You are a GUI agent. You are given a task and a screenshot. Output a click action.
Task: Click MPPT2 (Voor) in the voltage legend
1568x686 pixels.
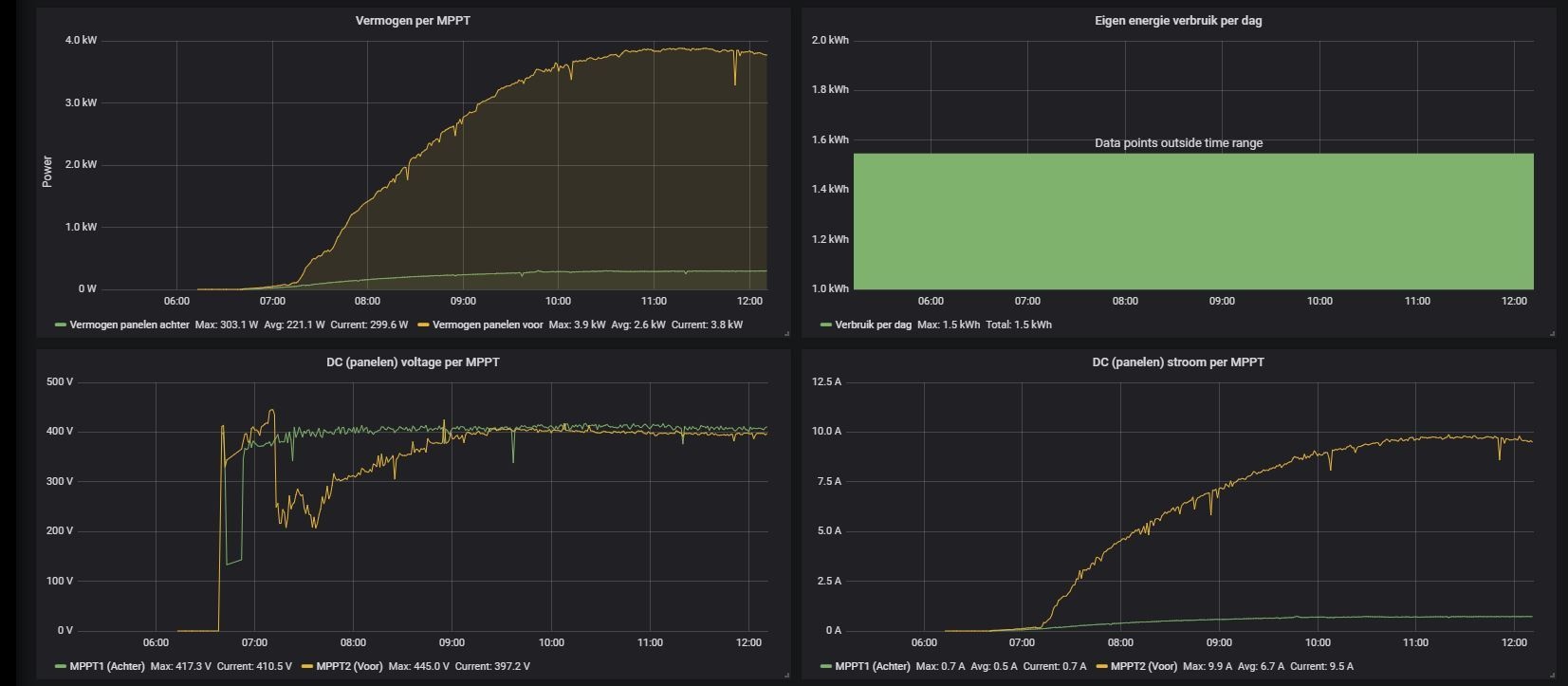click(x=349, y=666)
